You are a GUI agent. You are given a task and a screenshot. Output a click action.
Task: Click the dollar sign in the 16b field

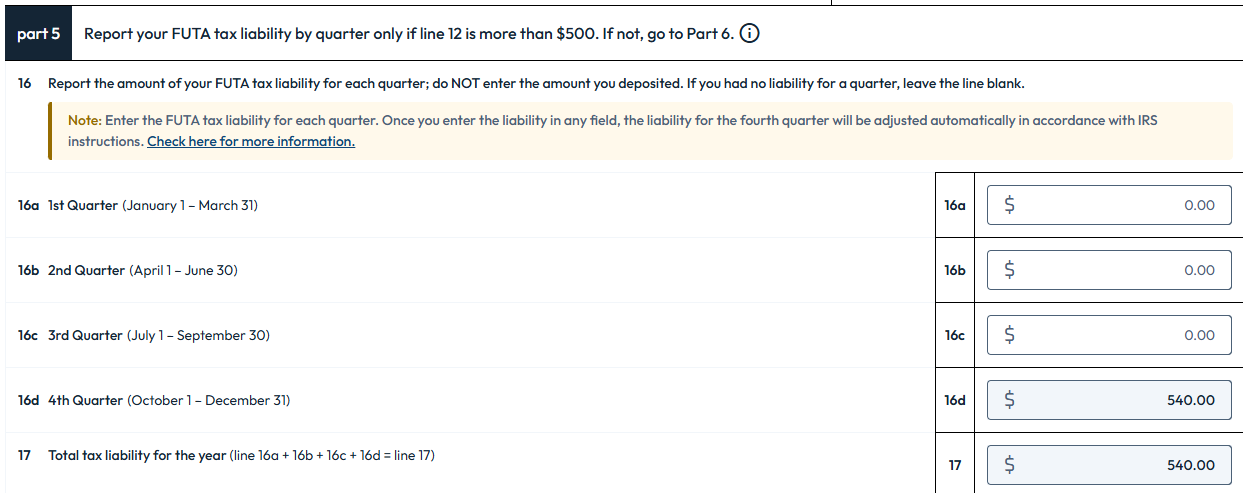(1009, 270)
